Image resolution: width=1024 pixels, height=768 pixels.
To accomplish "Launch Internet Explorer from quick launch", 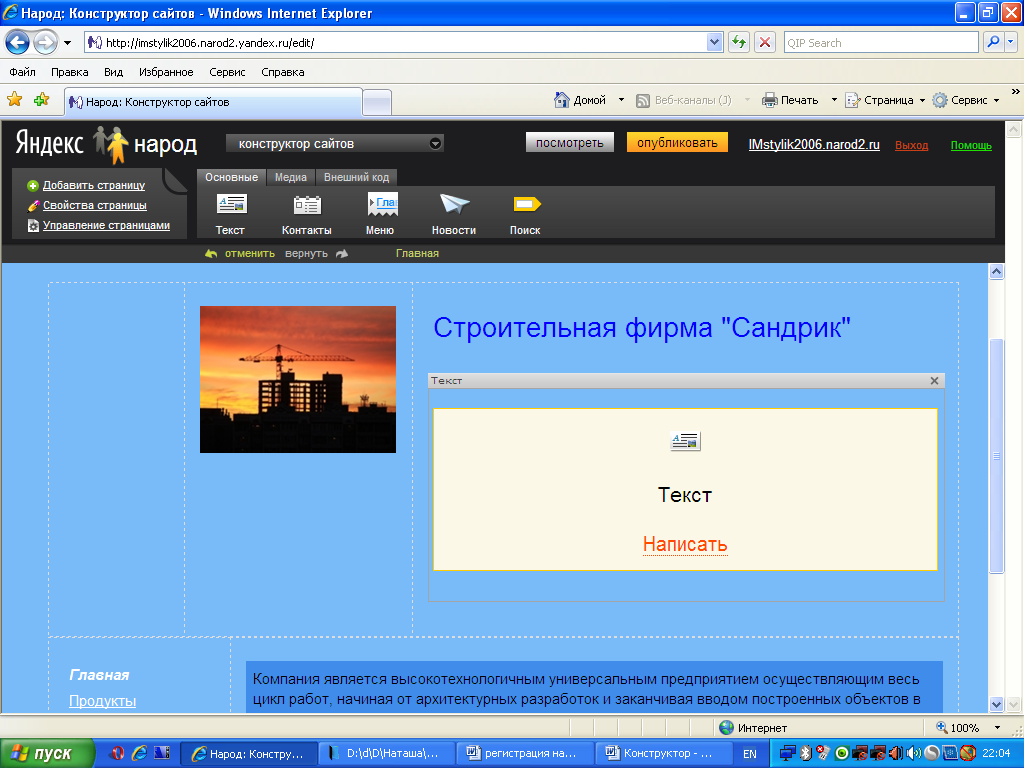I will (139, 753).
